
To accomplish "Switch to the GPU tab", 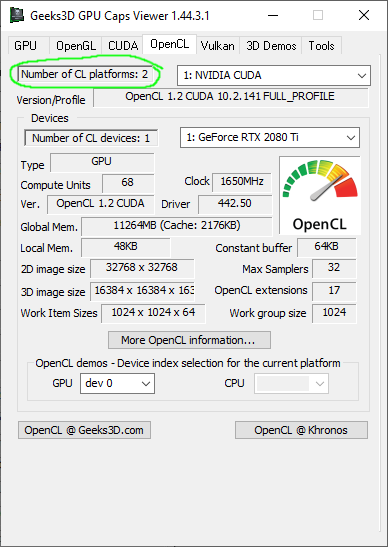I will click(28, 45).
